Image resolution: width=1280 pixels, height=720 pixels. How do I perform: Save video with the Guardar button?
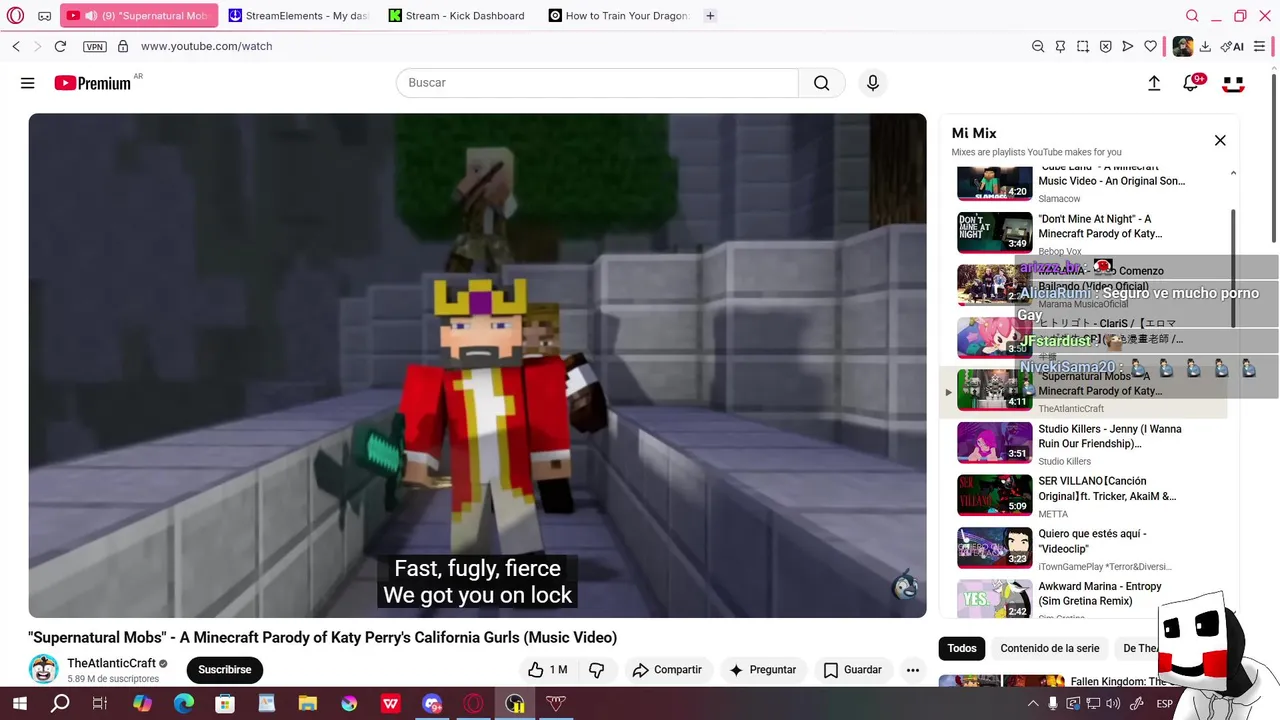pyautogui.click(x=853, y=670)
